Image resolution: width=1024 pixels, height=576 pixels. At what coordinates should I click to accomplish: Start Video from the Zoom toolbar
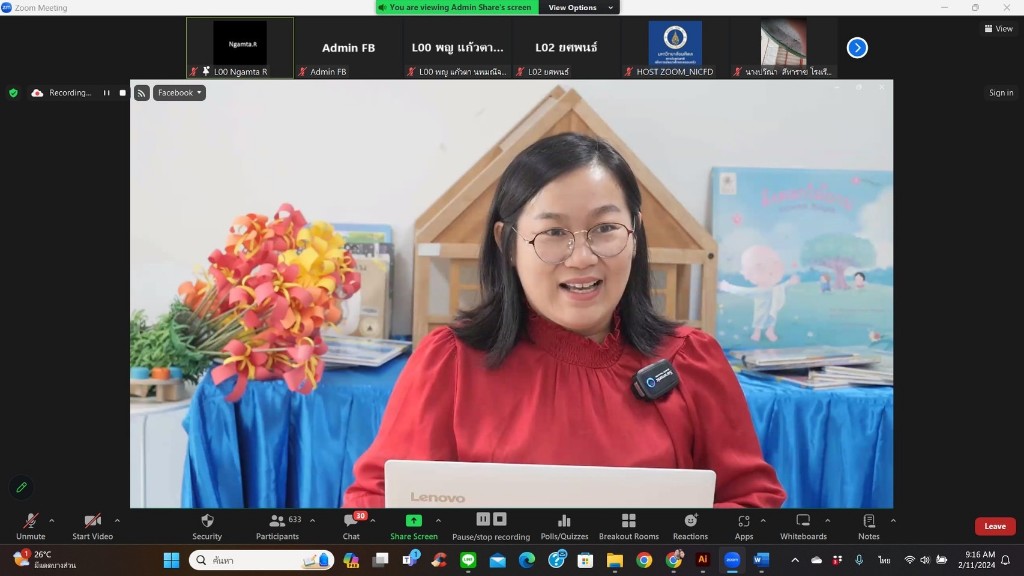(x=92, y=526)
